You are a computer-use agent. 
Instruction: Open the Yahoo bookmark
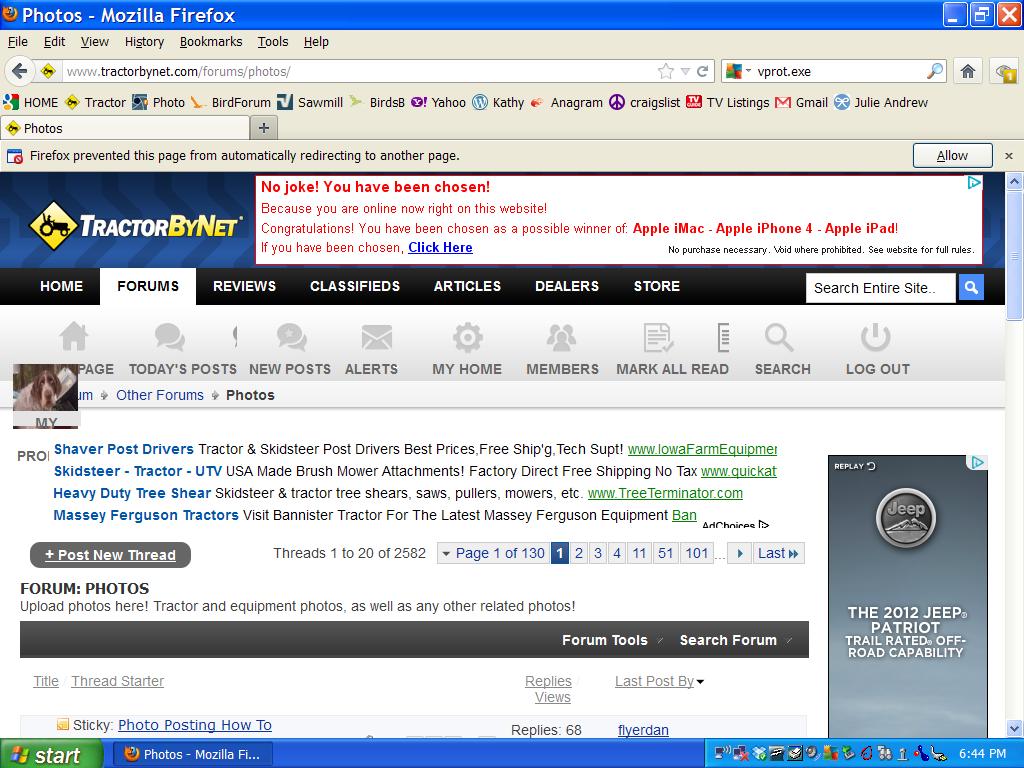(x=438, y=103)
